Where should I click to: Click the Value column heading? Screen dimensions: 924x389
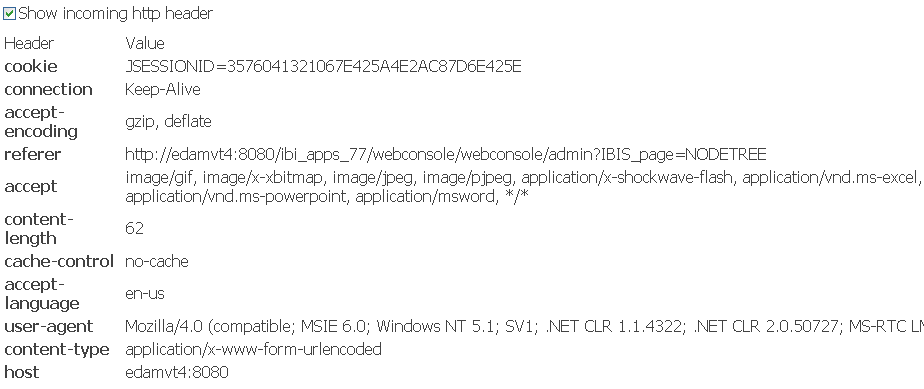click(144, 43)
